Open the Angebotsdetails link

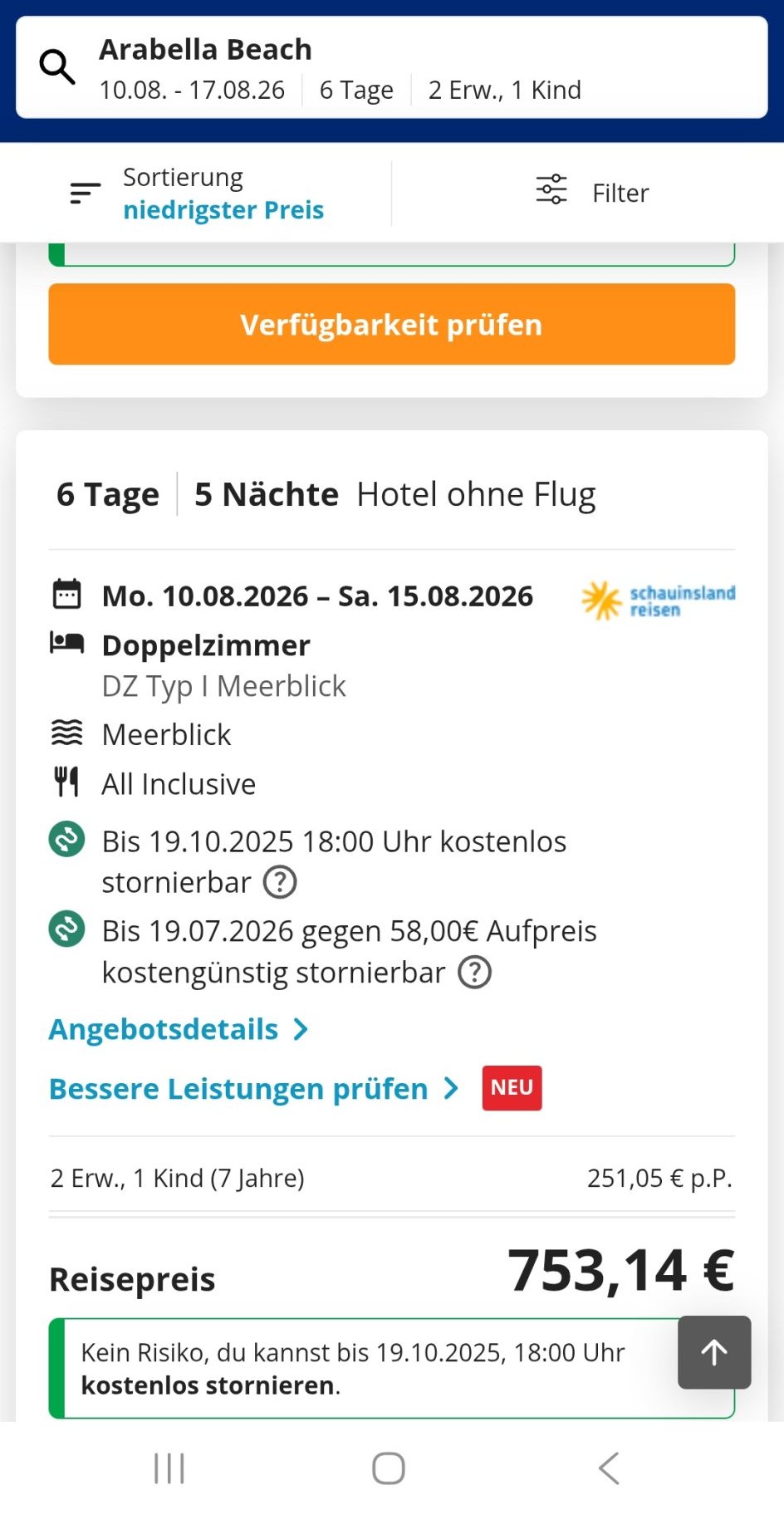[164, 1029]
